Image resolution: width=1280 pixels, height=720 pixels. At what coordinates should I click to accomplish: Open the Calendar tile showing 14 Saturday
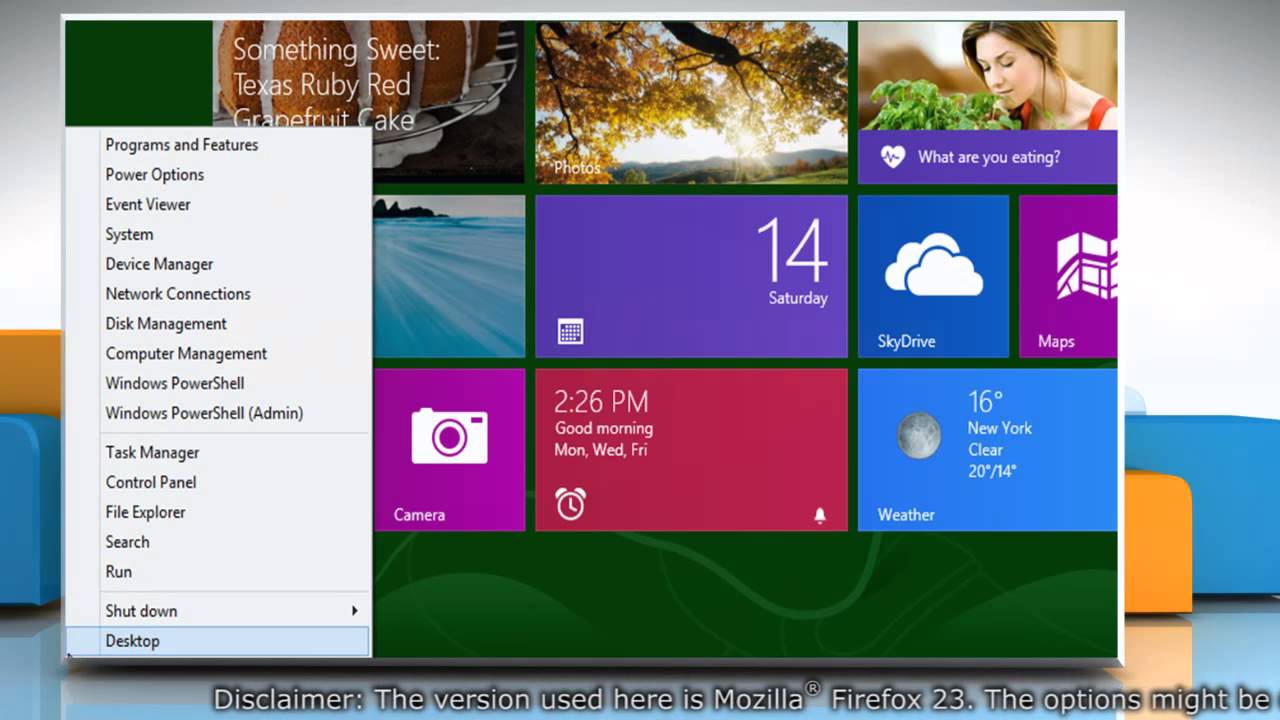point(691,276)
